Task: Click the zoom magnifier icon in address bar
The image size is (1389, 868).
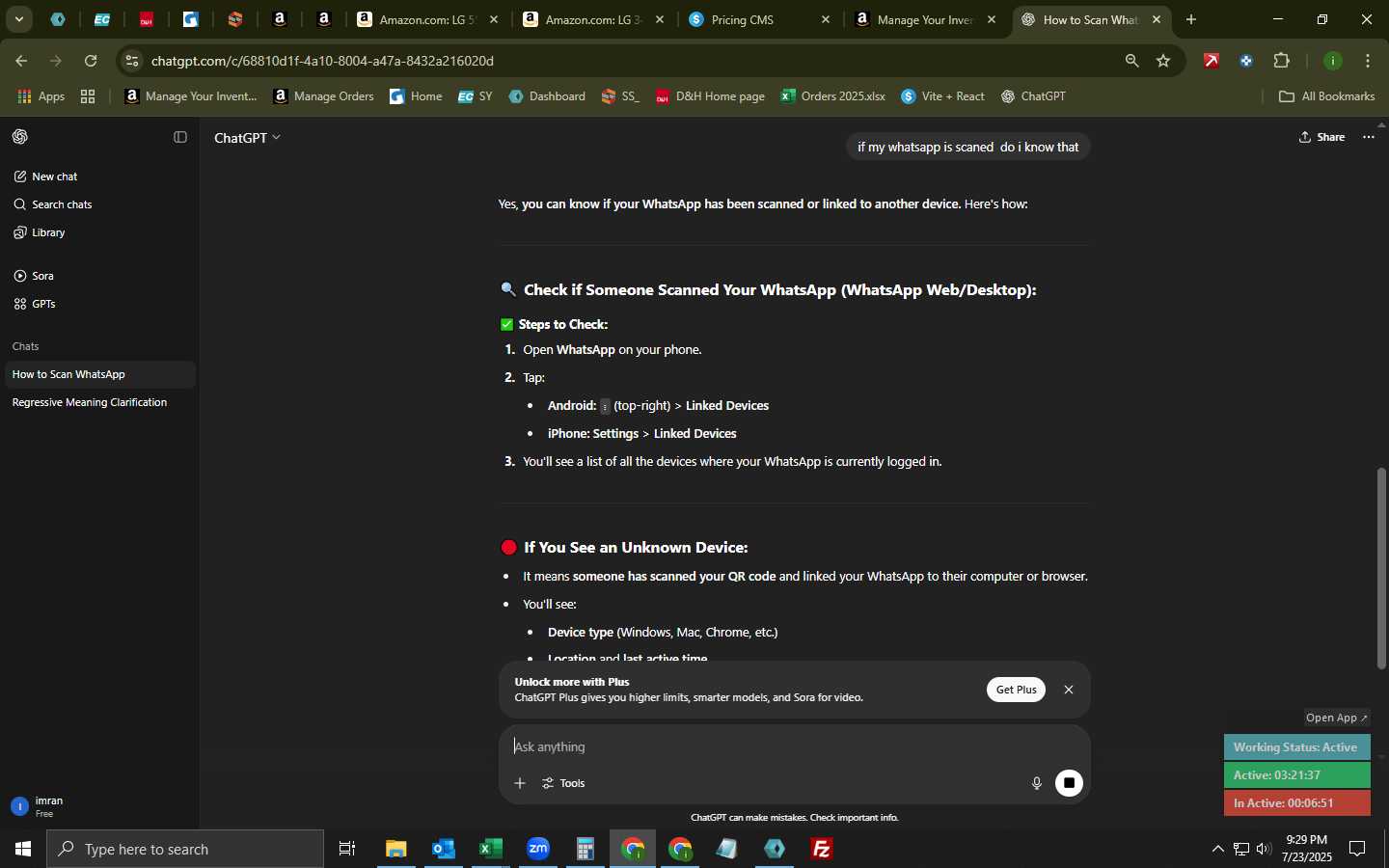Action: coord(1132,61)
